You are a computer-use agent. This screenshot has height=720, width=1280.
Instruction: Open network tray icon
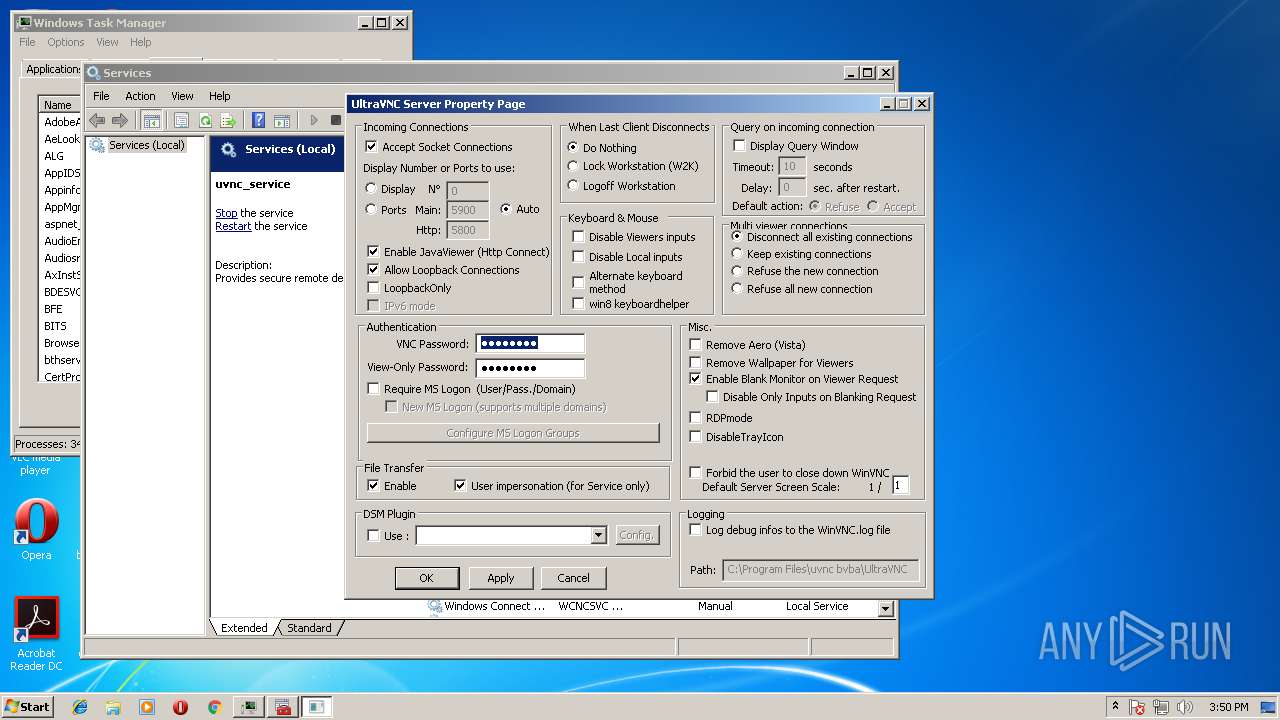pos(1162,707)
